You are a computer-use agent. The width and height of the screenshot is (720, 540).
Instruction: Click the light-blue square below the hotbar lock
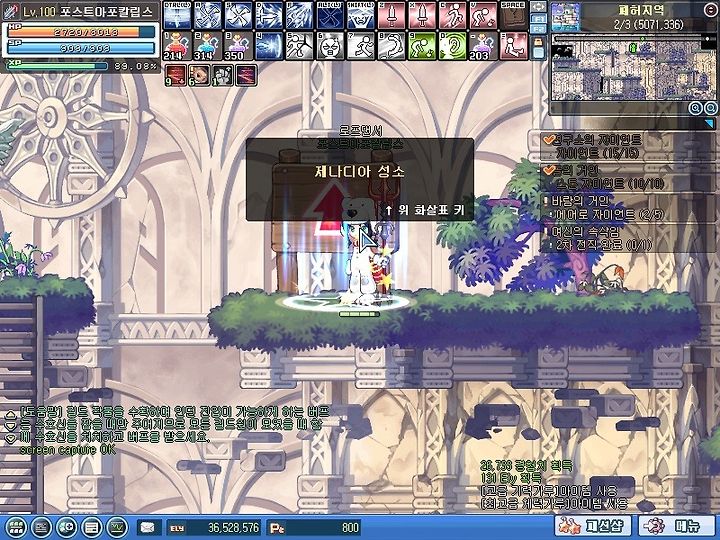[539, 52]
